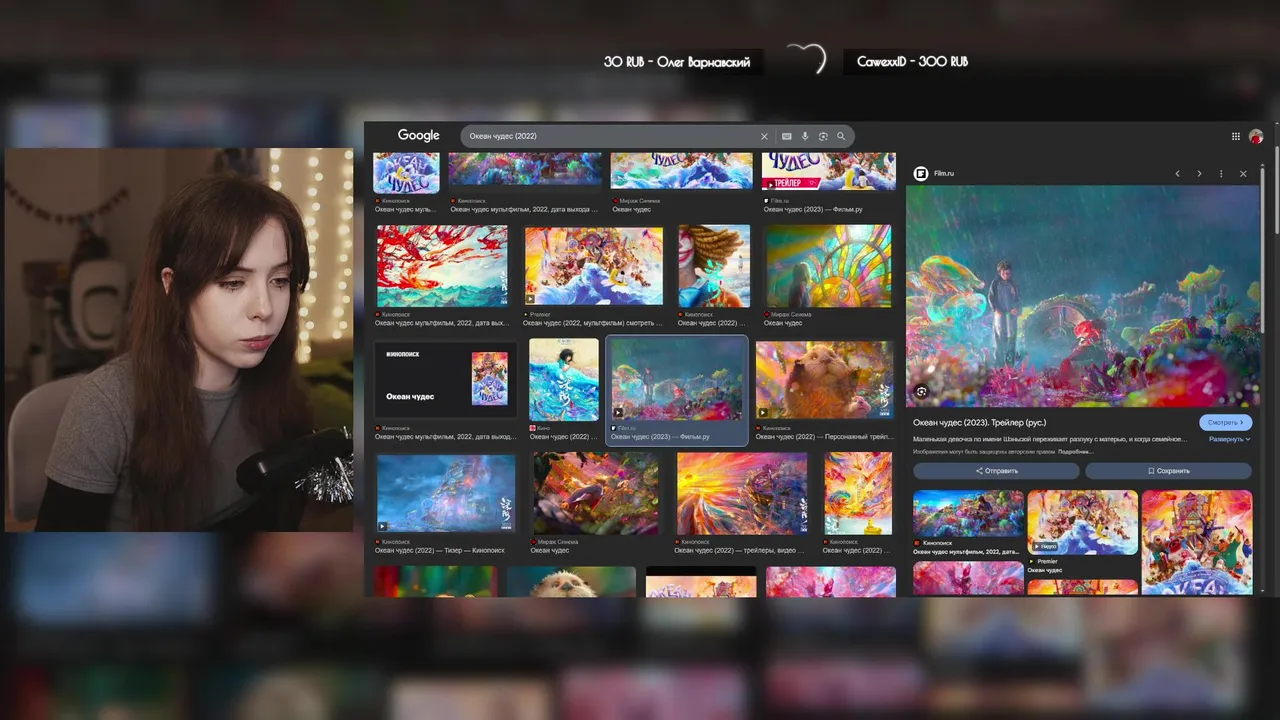Open the Google account avatar
1280x720 pixels.
point(1256,136)
